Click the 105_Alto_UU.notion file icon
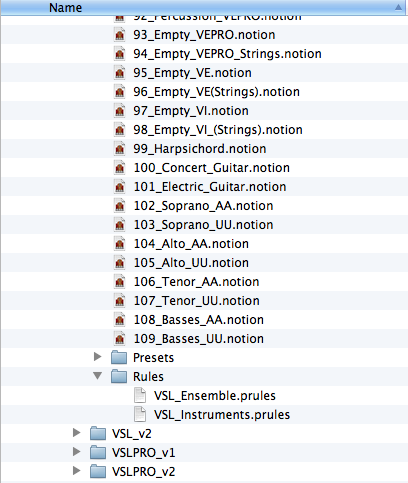Image resolution: width=408 pixels, height=483 pixels. [x=120, y=263]
